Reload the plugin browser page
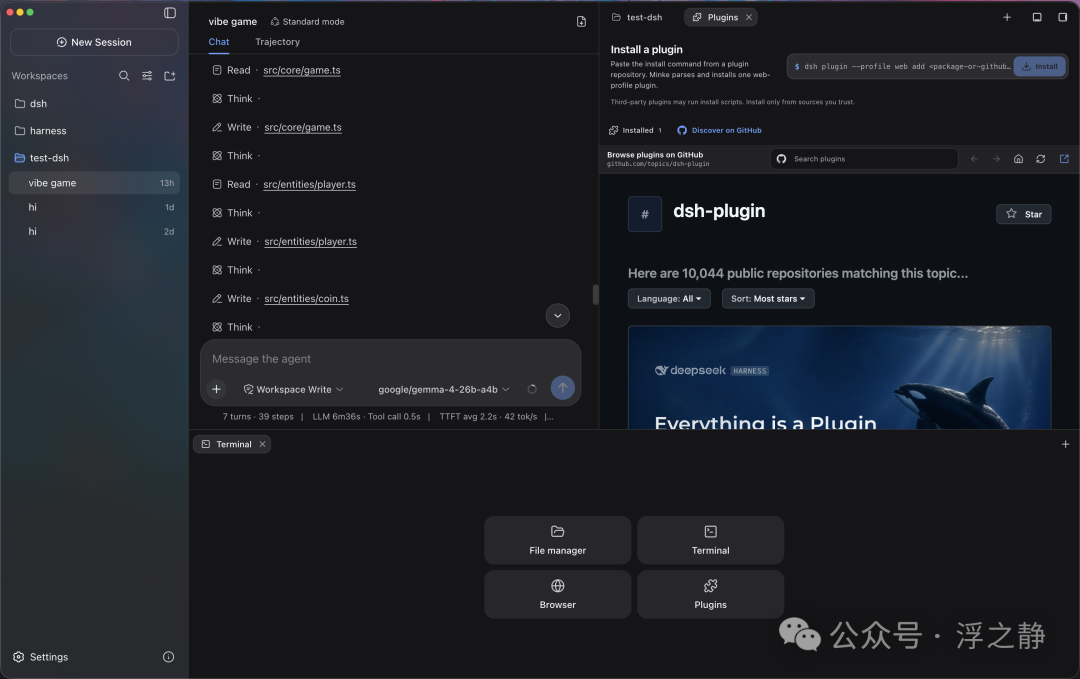This screenshot has width=1080, height=679. [x=1041, y=159]
